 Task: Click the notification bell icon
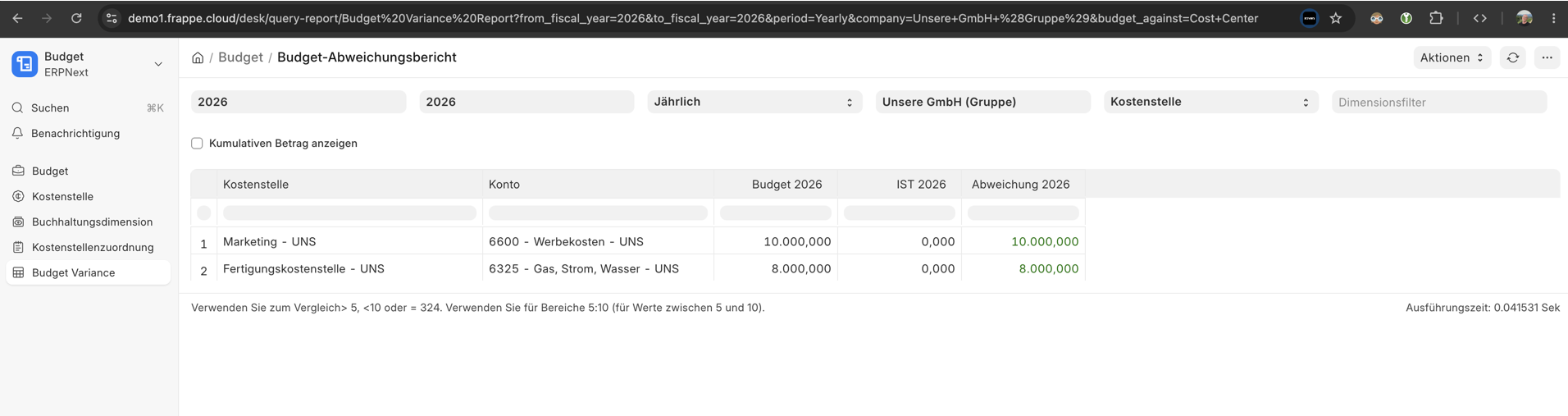[18, 133]
